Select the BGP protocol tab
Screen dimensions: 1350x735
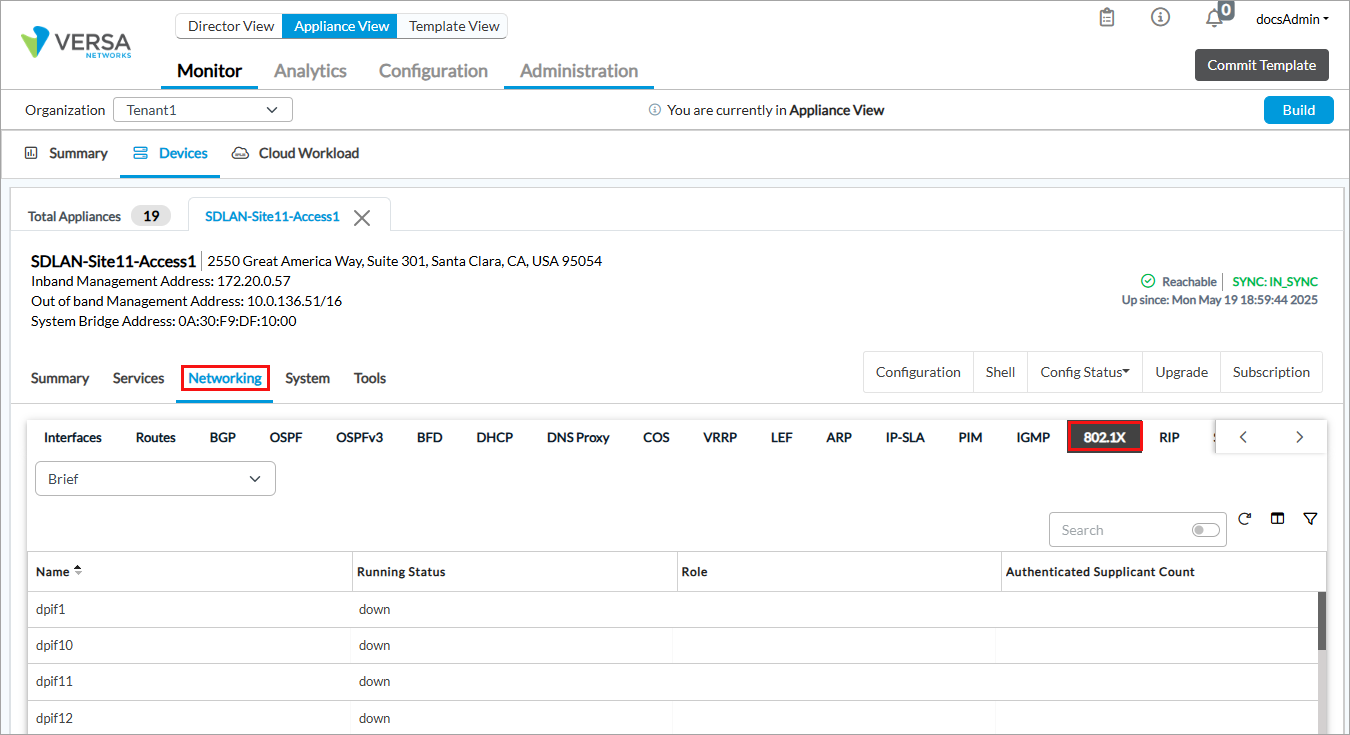tap(223, 437)
